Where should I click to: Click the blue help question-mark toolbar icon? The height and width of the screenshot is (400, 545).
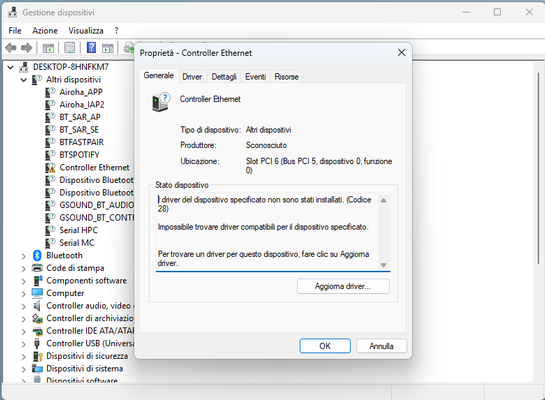coord(91,48)
